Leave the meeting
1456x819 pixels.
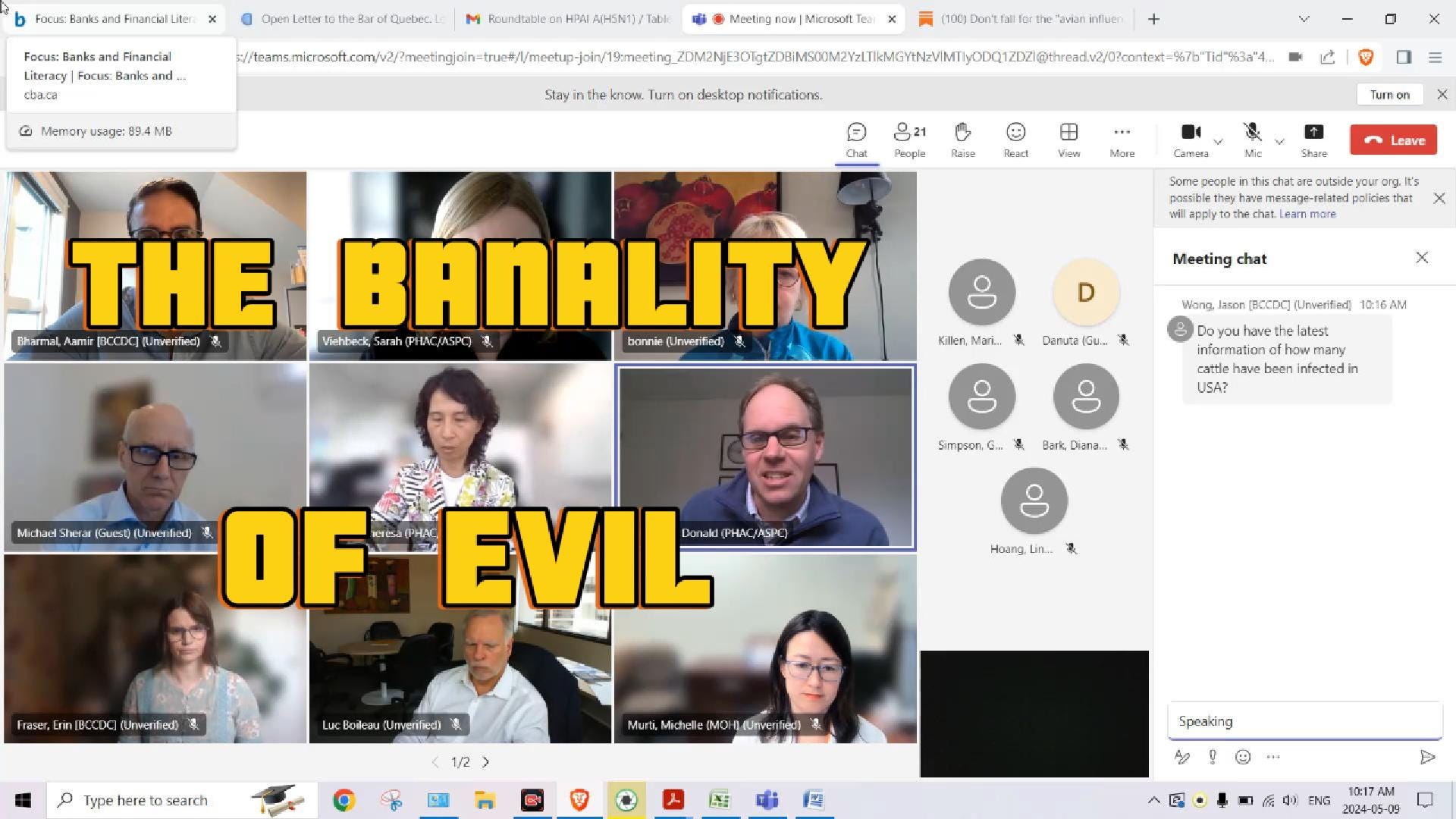click(x=1393, y=140)
